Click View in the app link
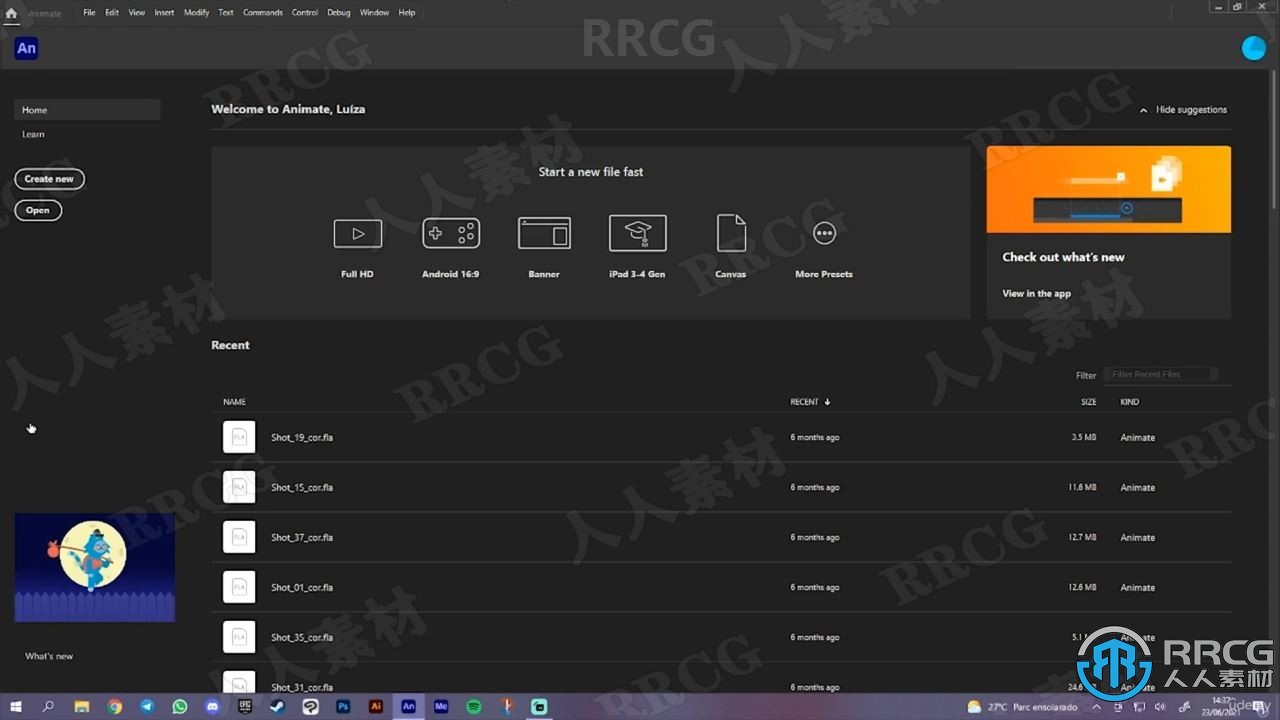The width and height of the screenshot is (1280, 720). [x=1036, y=294]
